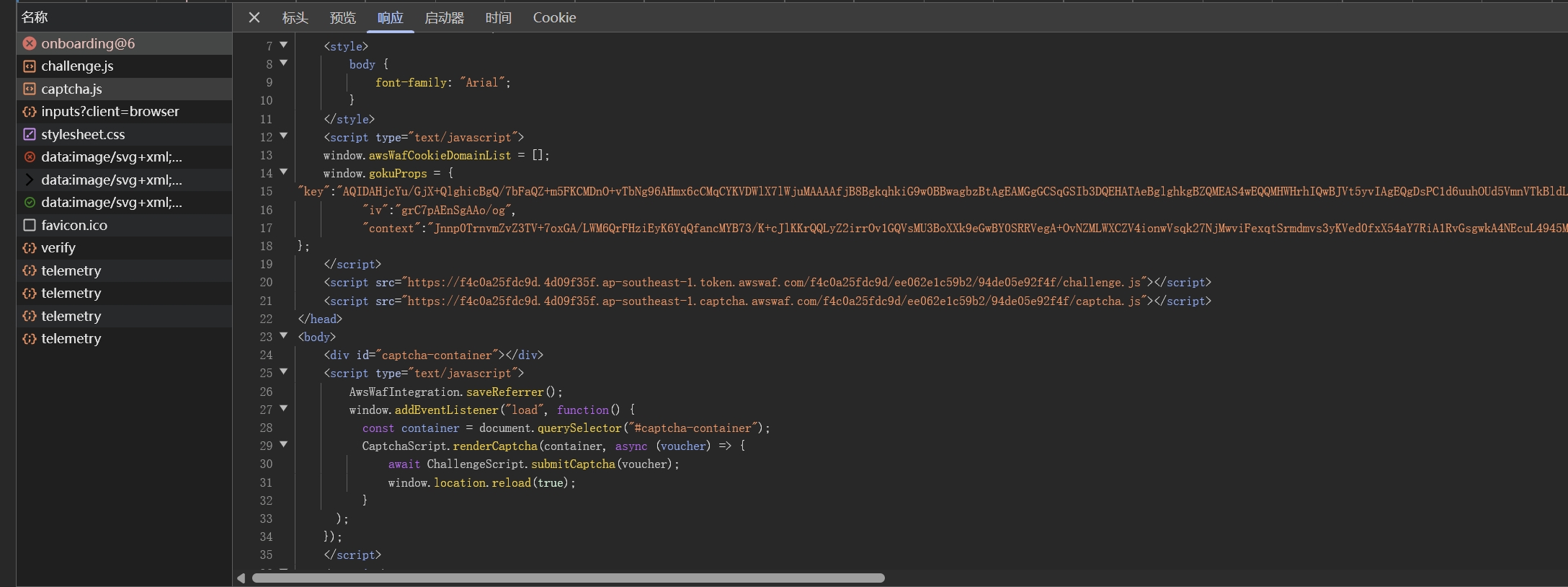
Task: Click the script icon next to challenge.js
Action: click(30, 66)
